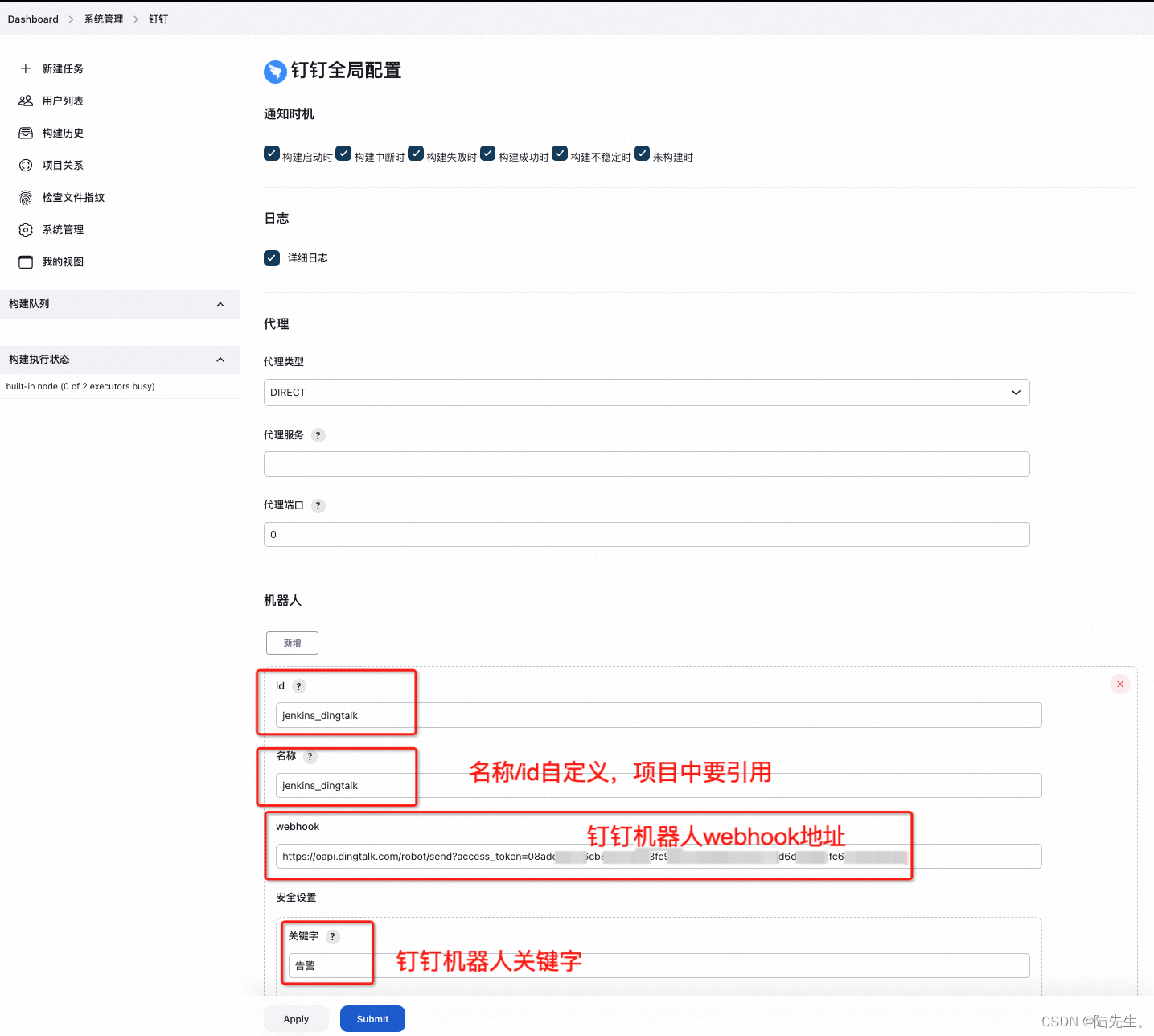
Task: Click the help icon next to 代理端口
Action: coord(318,506)
